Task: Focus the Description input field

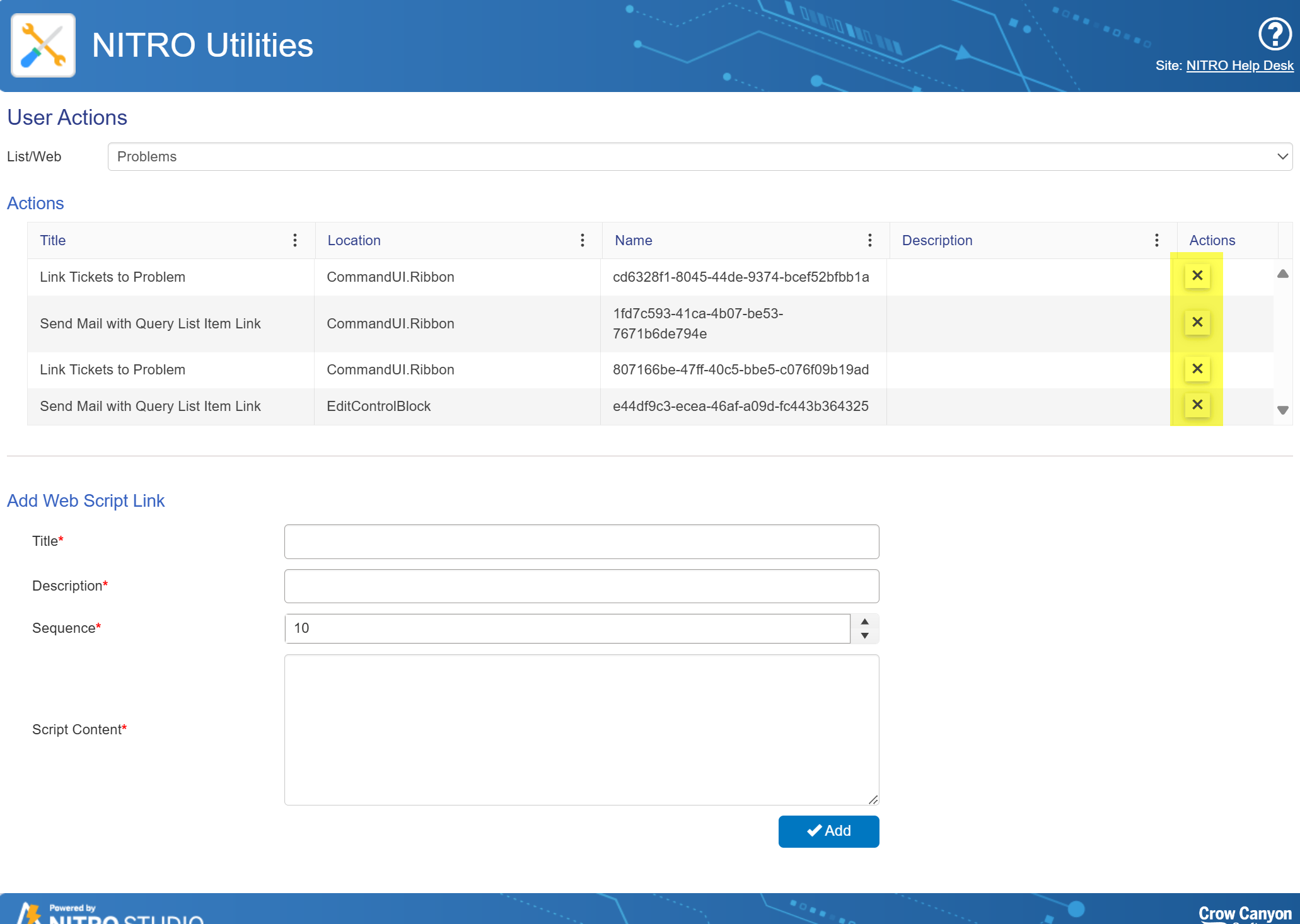Action: [x=581, y=586]
